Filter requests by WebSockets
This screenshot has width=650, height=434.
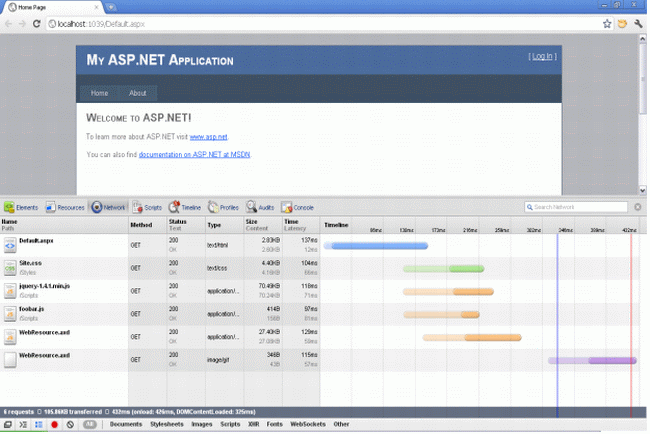pos(308,424)
